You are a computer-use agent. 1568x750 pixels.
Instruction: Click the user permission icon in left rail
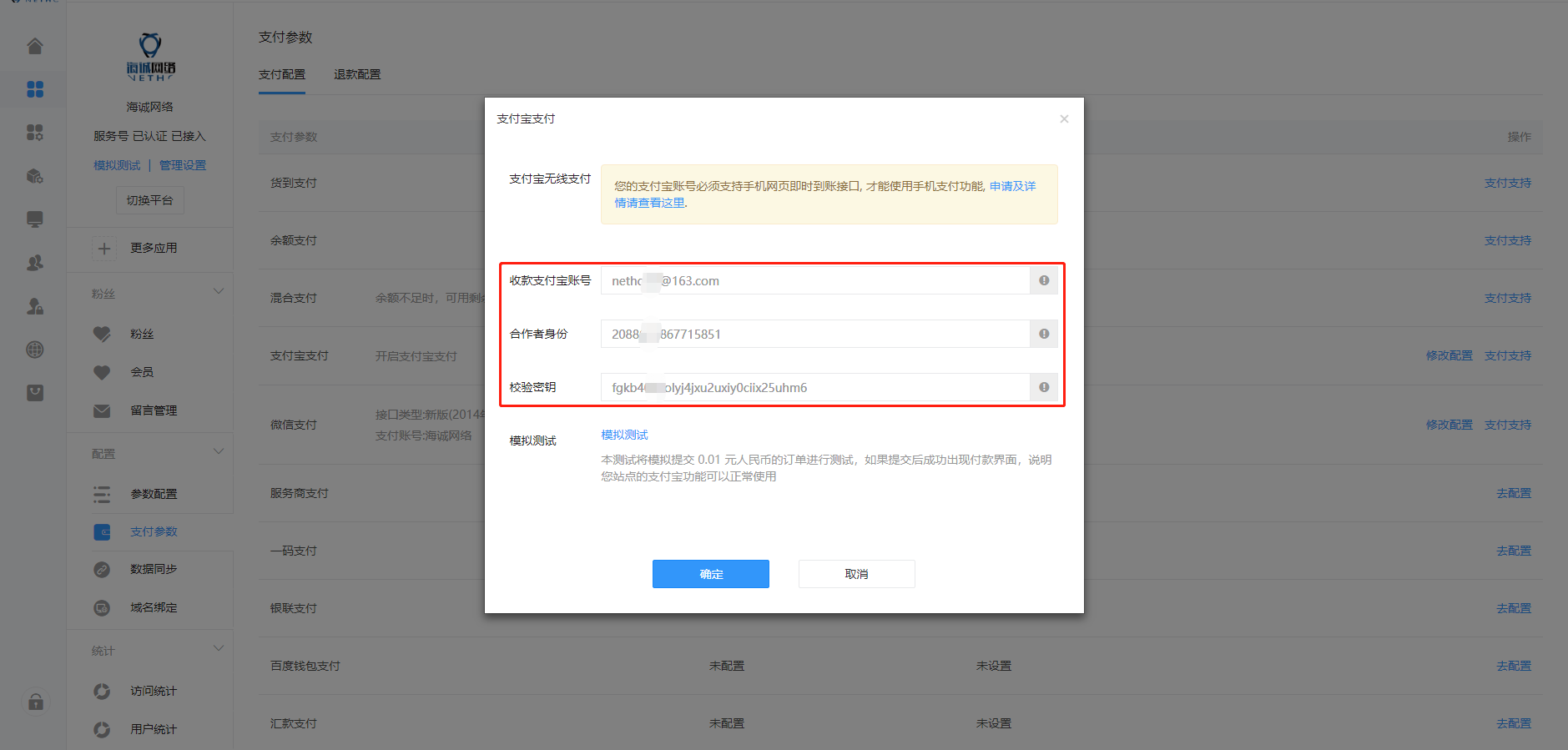coord(35,306)
